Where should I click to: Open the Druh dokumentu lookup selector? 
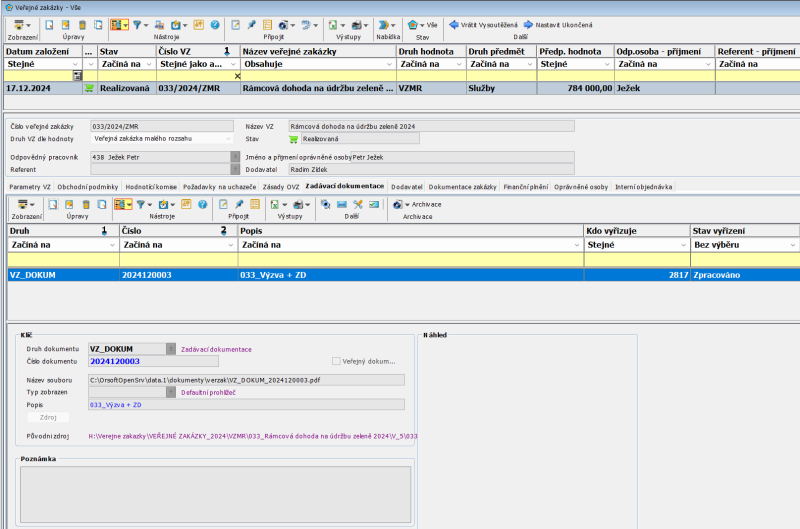pyautogui.click(x=171, y=349)
